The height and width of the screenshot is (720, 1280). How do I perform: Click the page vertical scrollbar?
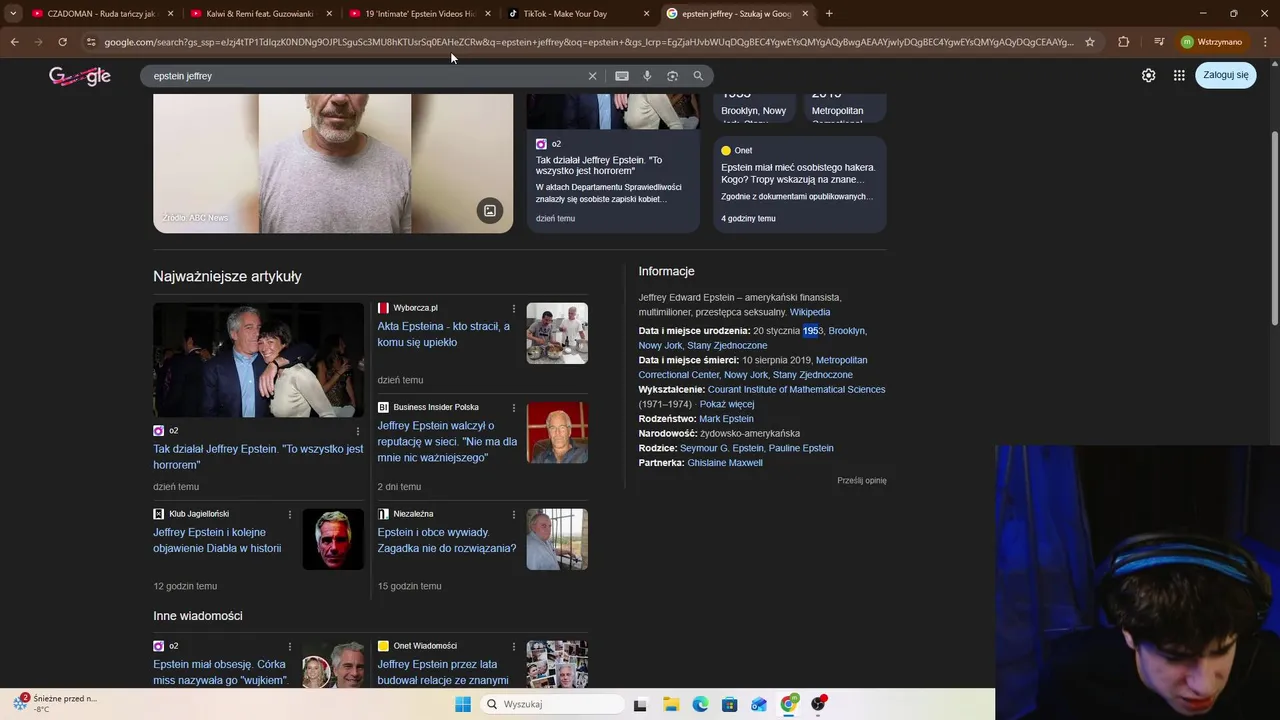tap(1274, 229)
